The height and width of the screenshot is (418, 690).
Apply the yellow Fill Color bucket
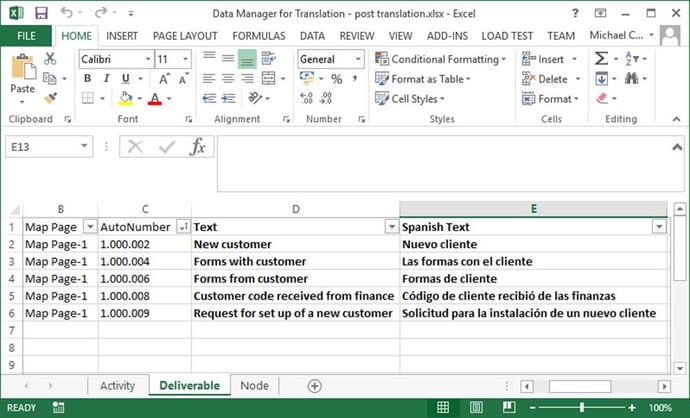coord(125,99)
